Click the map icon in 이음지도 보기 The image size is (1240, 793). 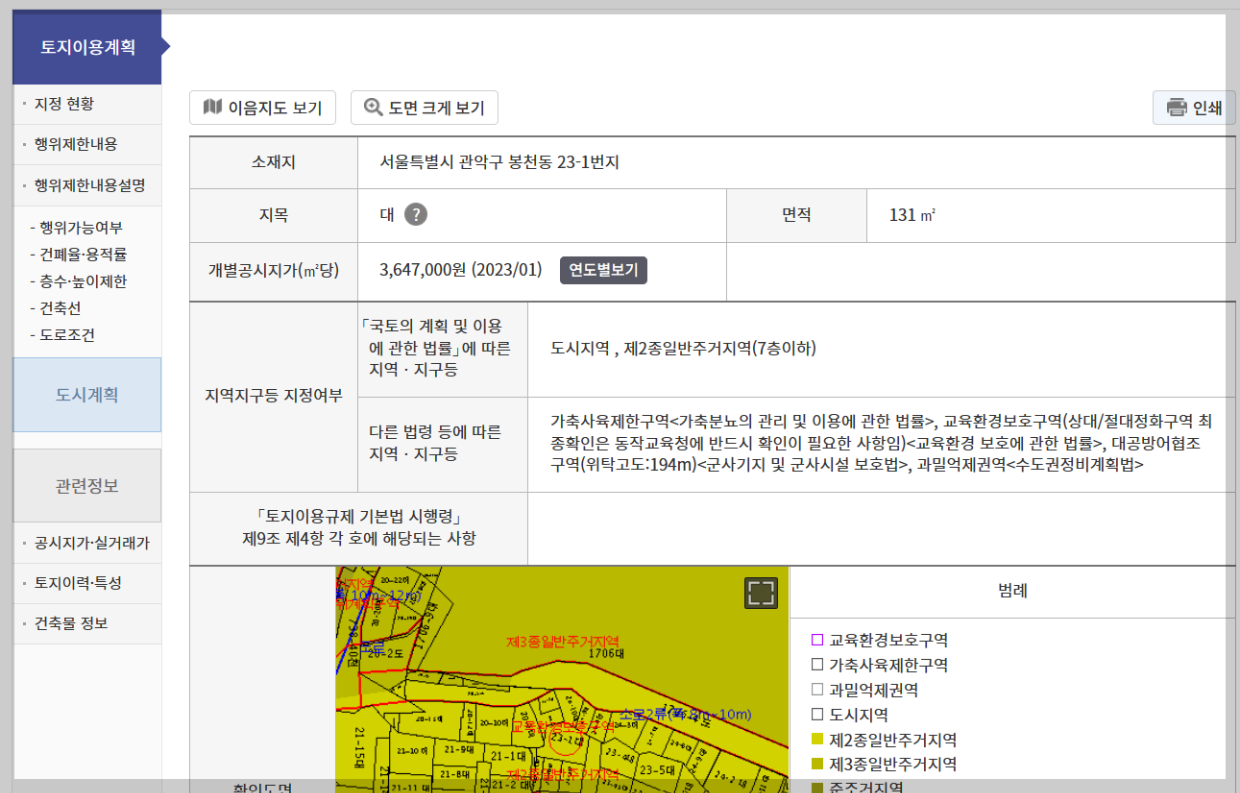[212, 107]
